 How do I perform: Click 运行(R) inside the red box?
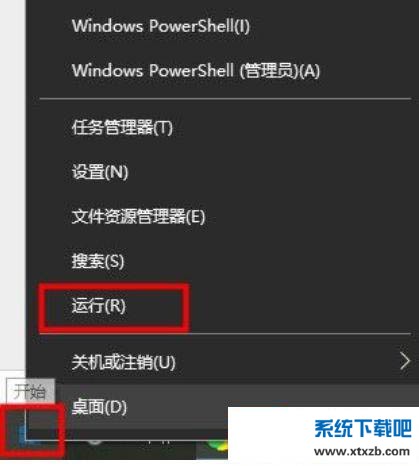99,306
